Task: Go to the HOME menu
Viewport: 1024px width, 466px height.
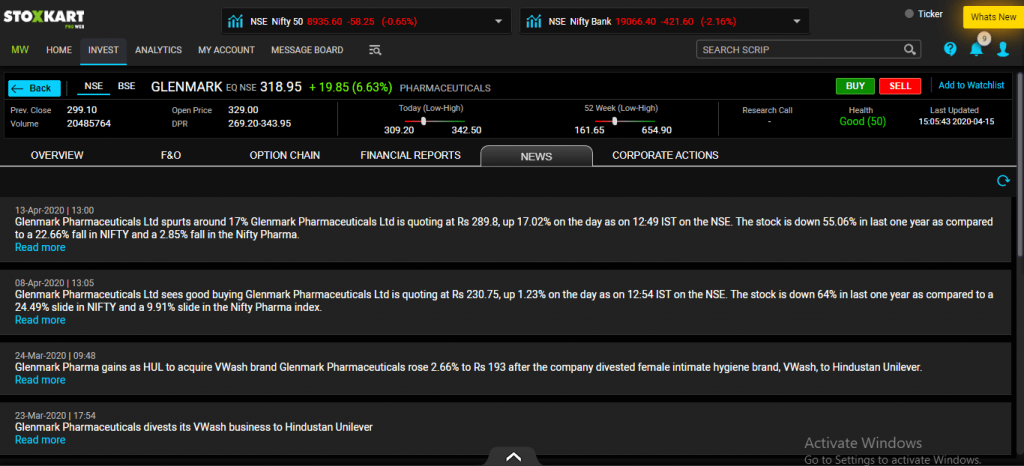Action: click(59, 50)
